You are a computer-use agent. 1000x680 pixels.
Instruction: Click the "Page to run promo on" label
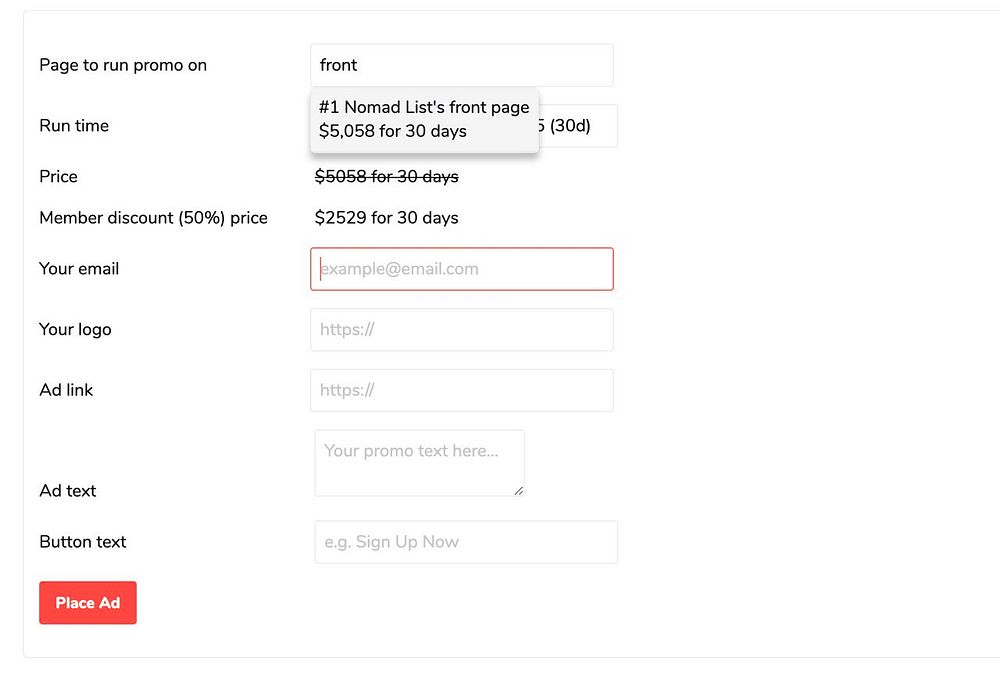coord(123,65)
